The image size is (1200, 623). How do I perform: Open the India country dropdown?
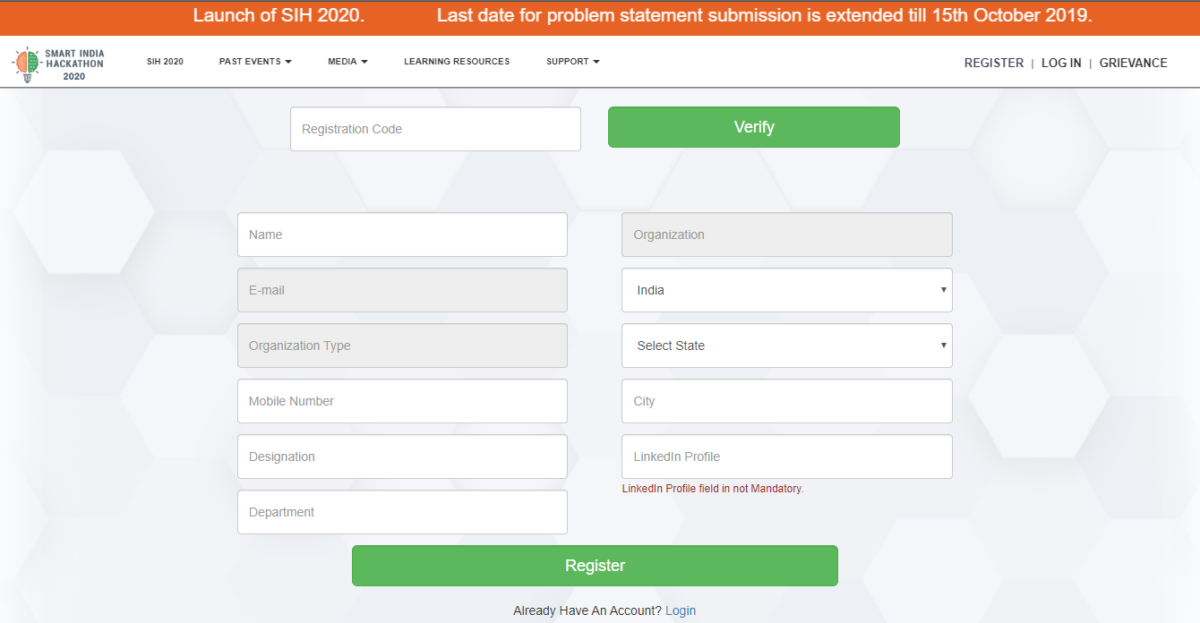click(x=787, y=290)
